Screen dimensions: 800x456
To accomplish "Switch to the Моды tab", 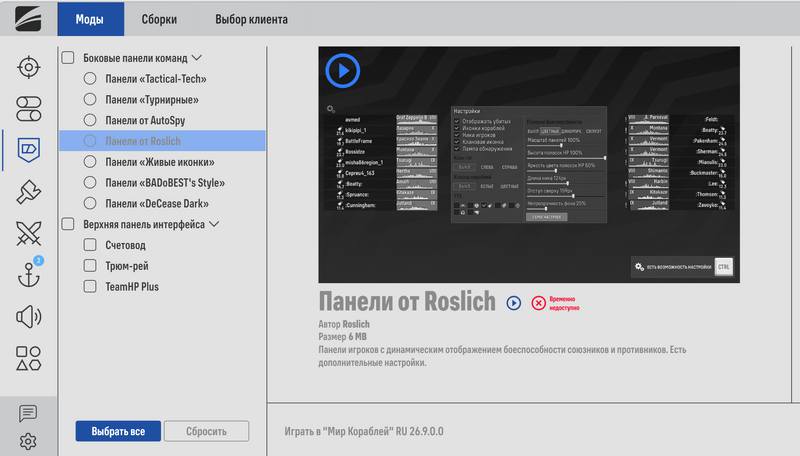I will (x=90, y=19).
